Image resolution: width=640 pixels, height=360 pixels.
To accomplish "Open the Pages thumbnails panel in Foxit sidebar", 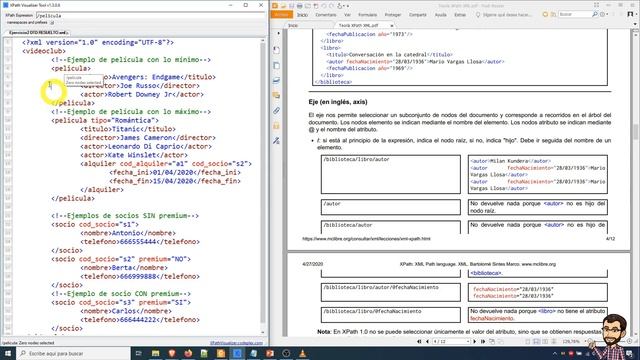I will pos(277,65).
